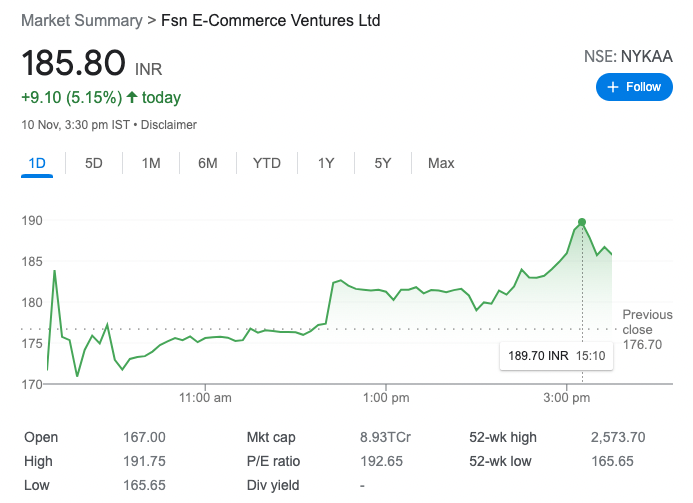693x503 pixels.
Task: Click the 190 y-axis label
Action: 32,221
